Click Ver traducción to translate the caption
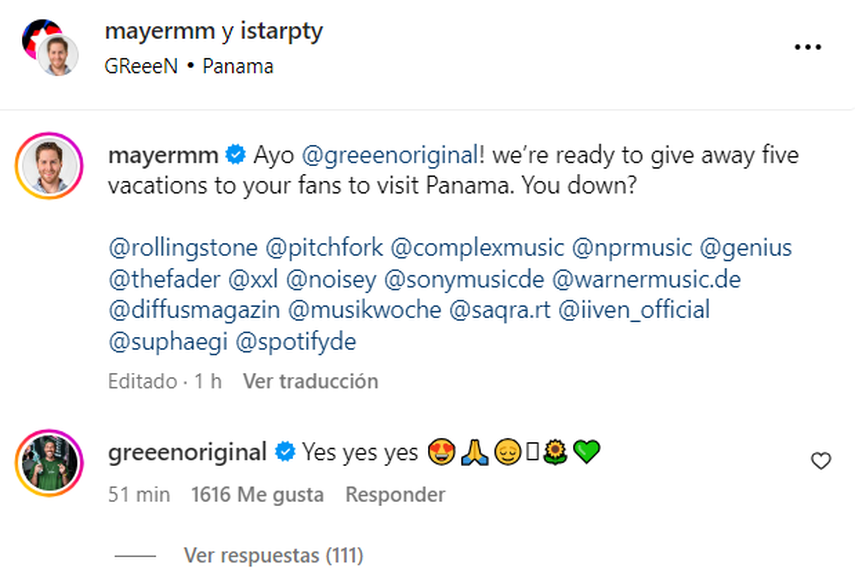Screen dimensions: 855x586 (310, 381)
